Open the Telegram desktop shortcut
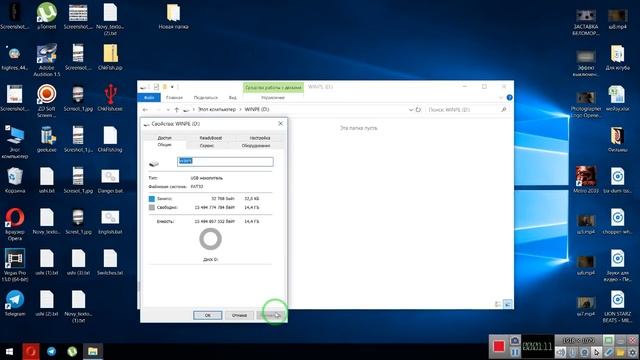The image size is (640, 360). (x=15, y=303)
